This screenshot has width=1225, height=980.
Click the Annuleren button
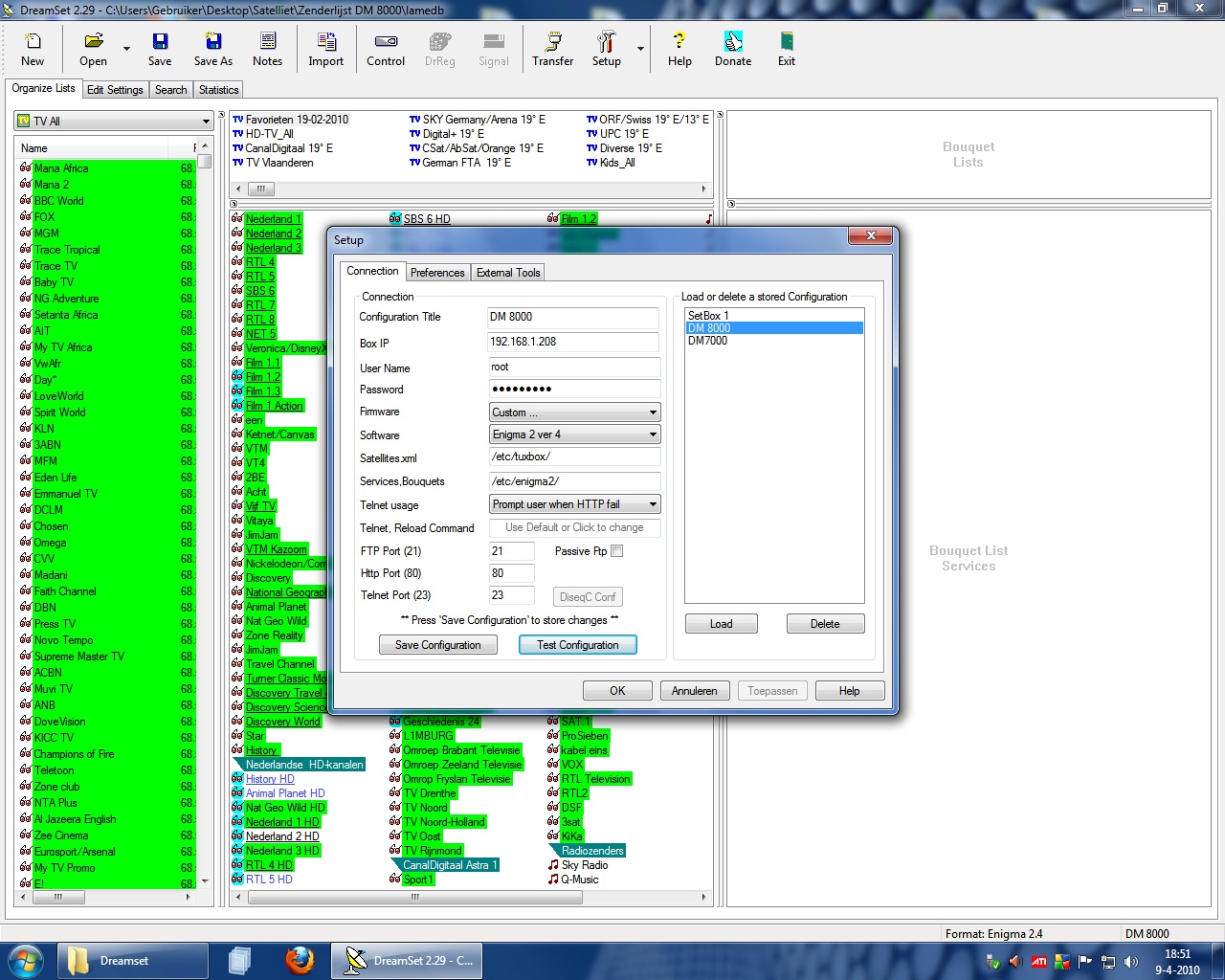click(x=694, y=691)
